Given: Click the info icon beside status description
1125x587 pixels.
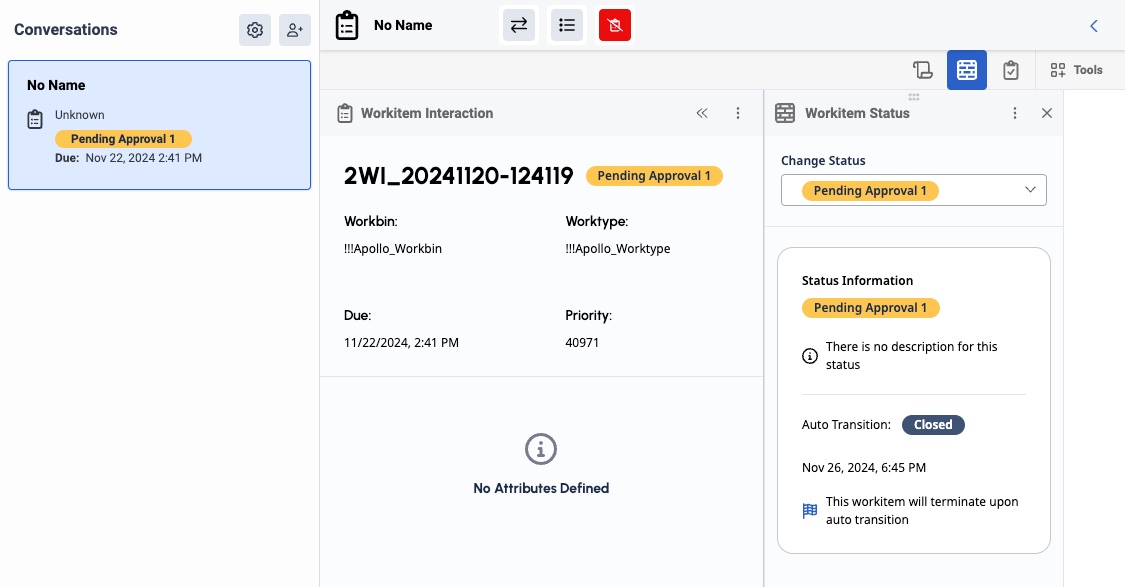Looking at the screenshot, I should [x=809, y=356].
